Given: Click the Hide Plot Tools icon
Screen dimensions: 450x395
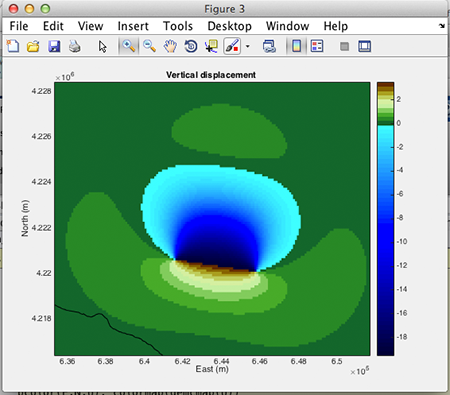Looking at the screenshot, I should click(344, 46).
